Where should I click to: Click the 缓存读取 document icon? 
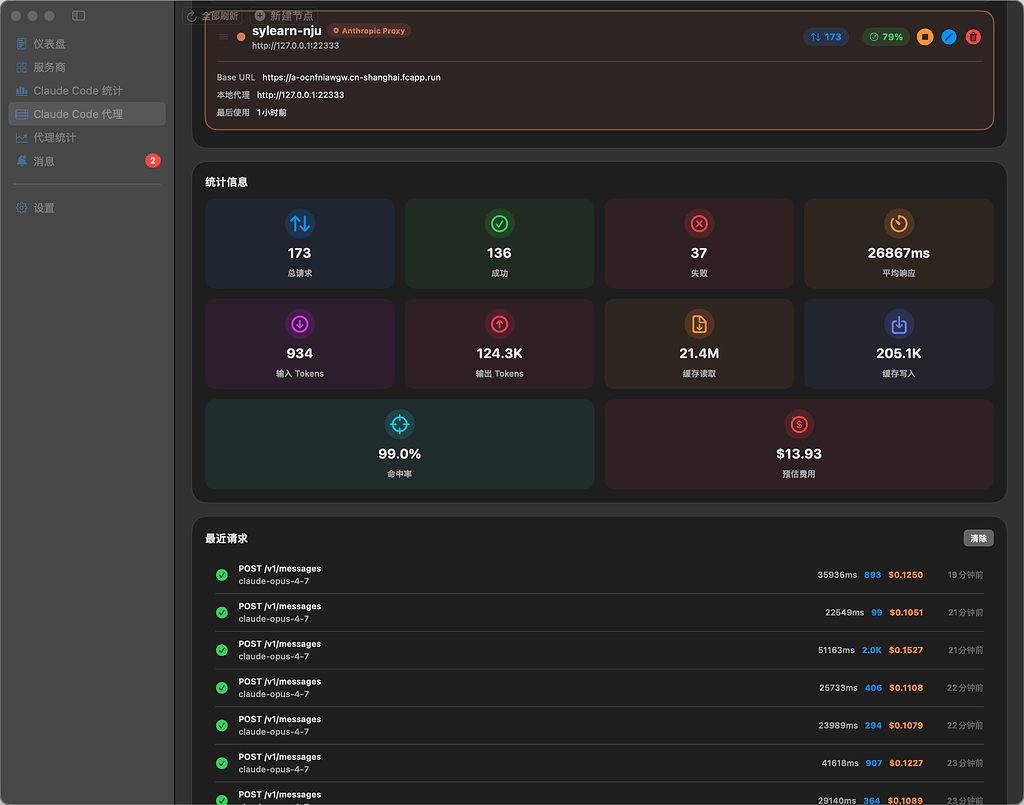point(699,324)
